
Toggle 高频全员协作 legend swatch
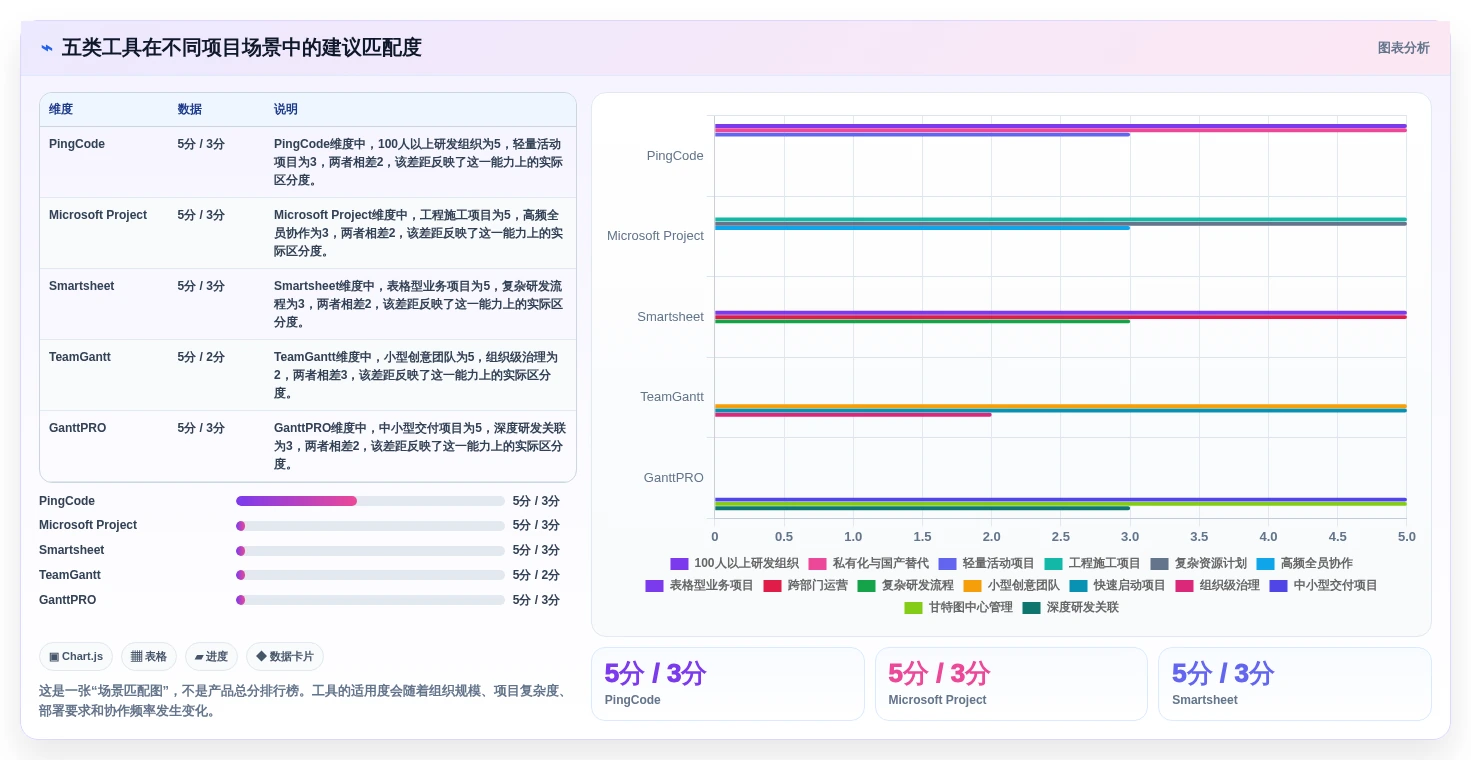[x=1265, y=564]
